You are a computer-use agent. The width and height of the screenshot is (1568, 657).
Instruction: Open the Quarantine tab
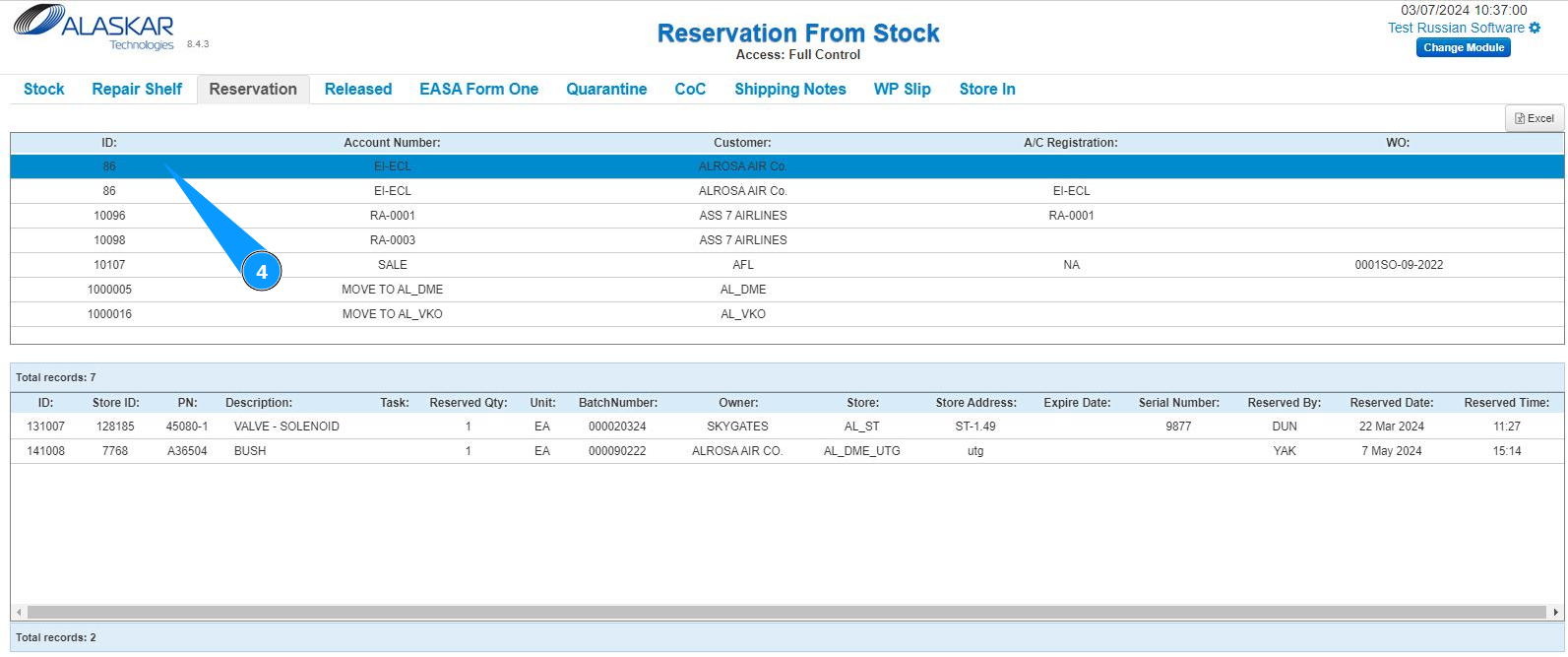pyautogui.click(x=606, y=89)
